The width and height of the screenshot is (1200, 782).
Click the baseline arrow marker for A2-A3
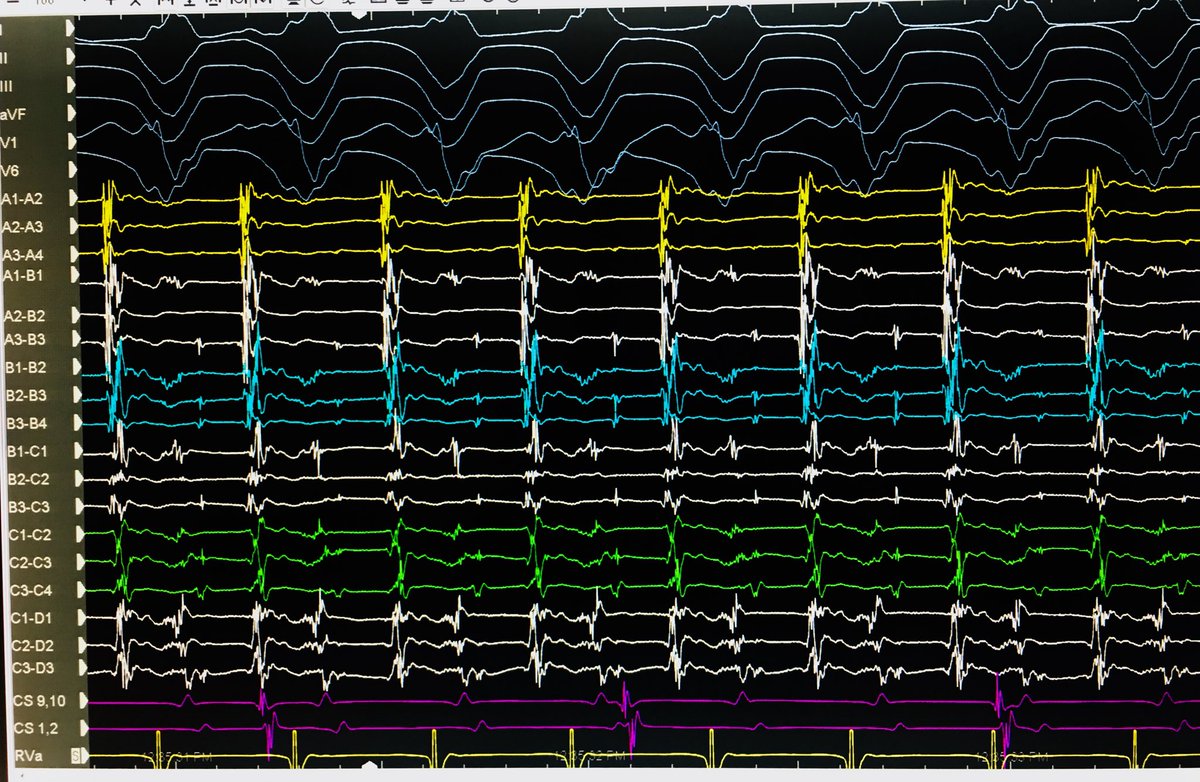coord(72,227)
